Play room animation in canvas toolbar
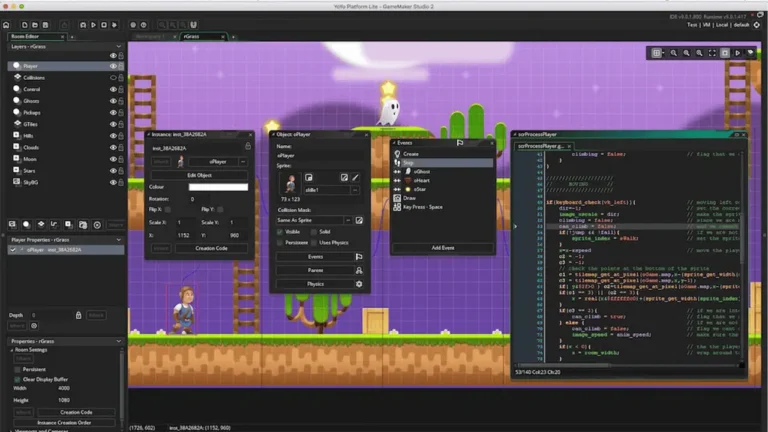768x432 pixels. (738, 53)
